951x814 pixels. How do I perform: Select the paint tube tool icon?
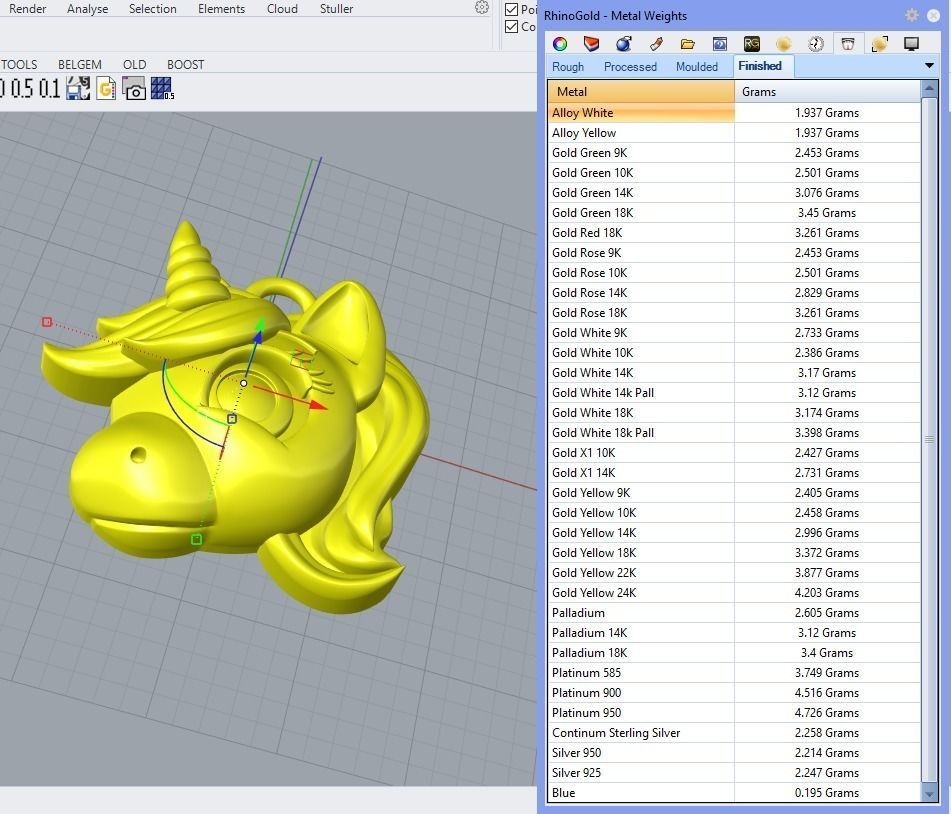point(656,44)
